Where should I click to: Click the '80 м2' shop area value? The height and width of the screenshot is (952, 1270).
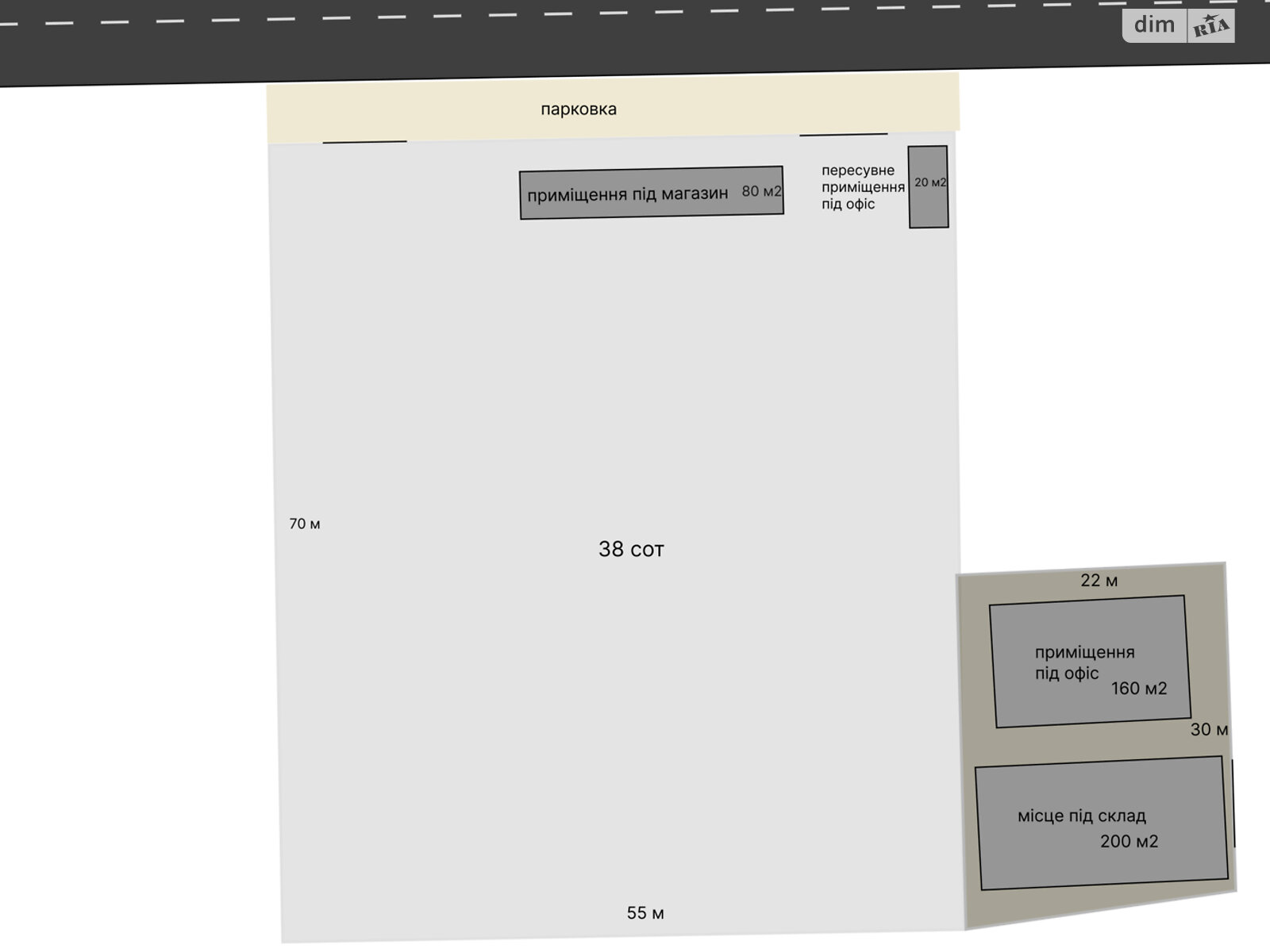pyautogui.click(x=762, y=191)
